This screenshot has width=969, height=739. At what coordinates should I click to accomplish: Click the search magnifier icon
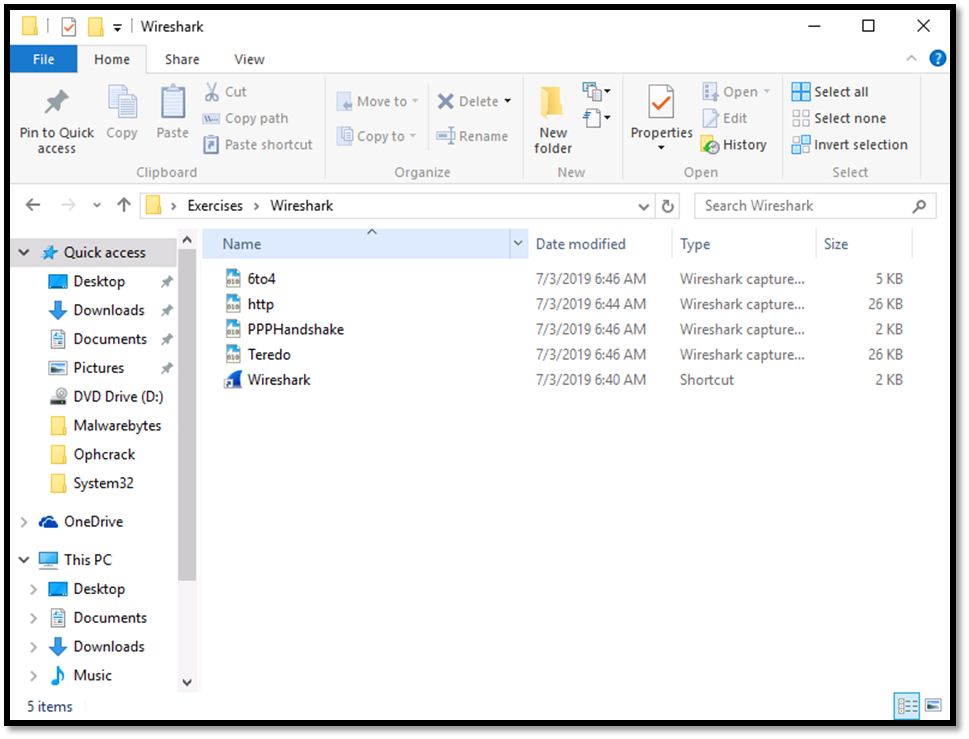click(x=919, y=206)
